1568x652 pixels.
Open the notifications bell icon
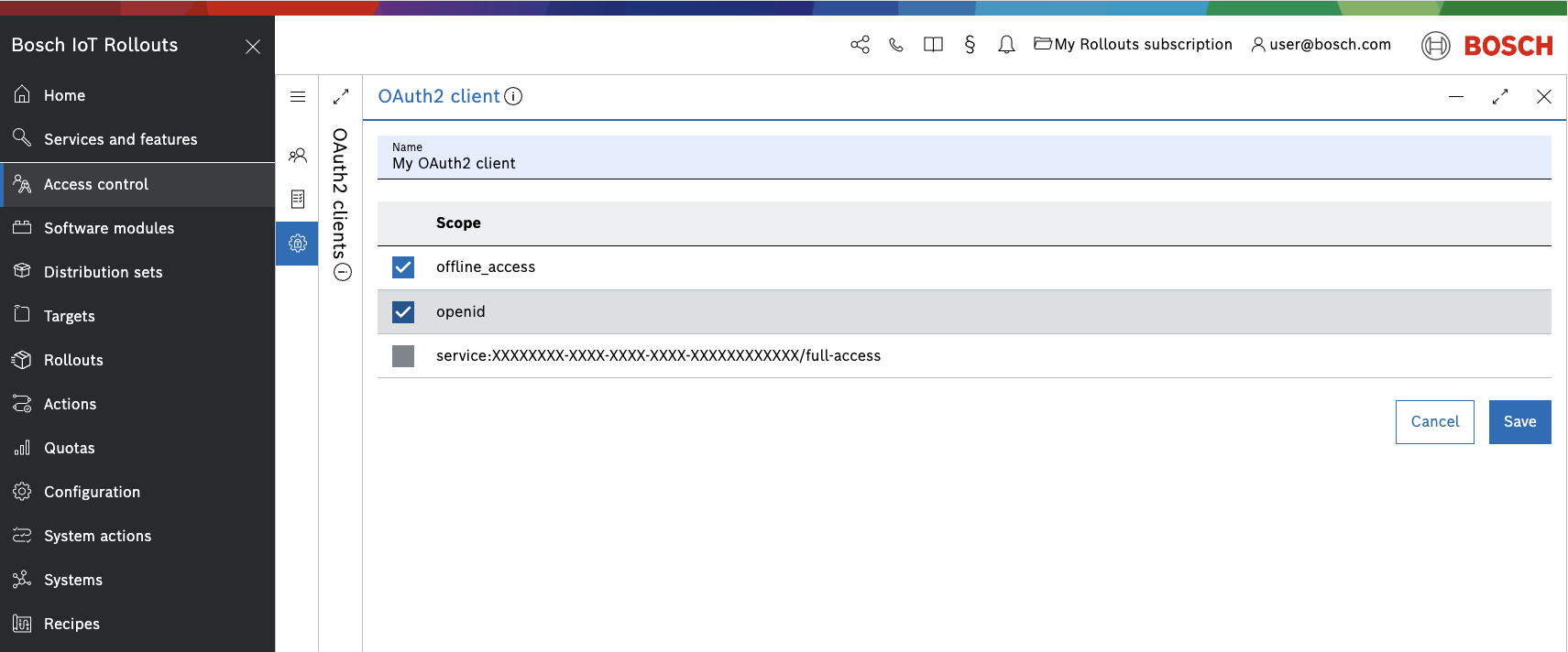pos(1006,45)
